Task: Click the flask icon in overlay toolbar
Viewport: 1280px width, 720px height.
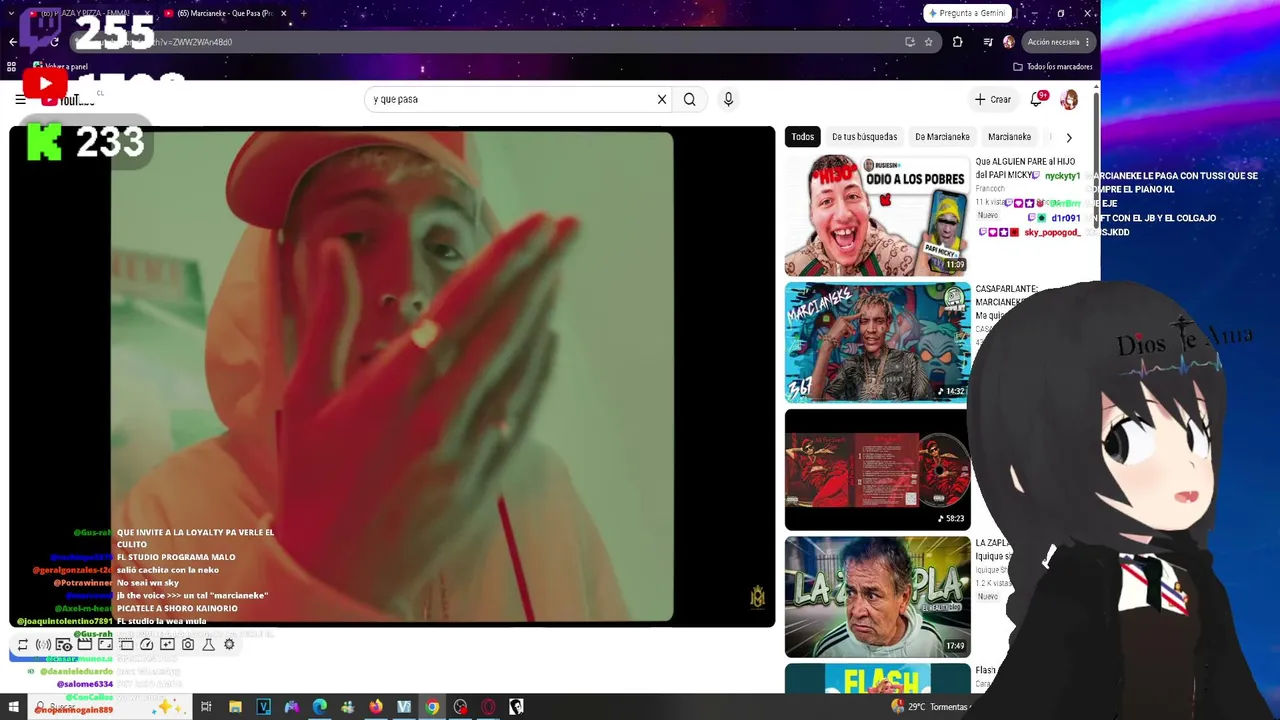Action: [208, 645]
